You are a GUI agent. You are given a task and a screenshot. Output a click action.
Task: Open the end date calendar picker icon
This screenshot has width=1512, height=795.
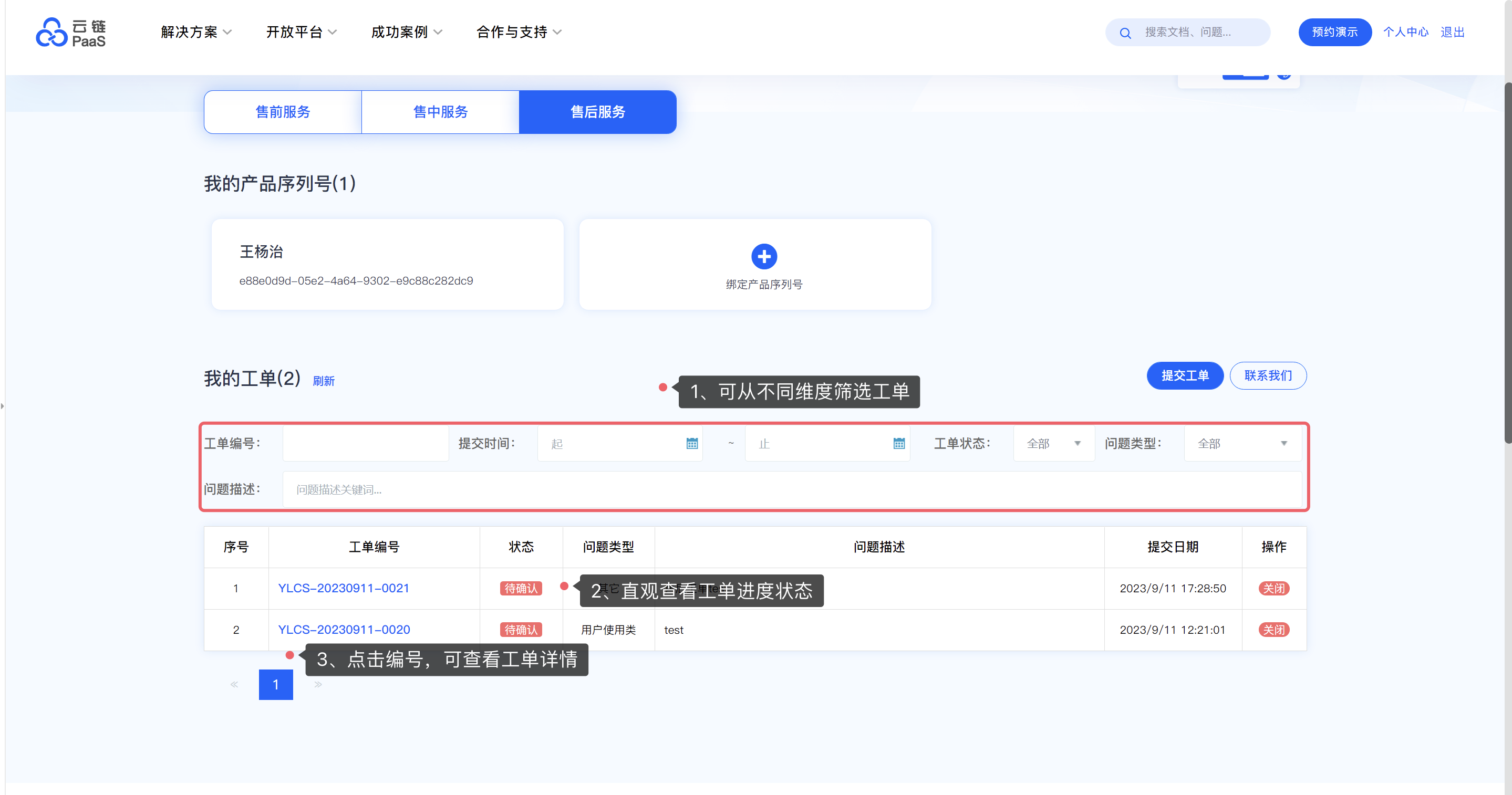point(898,444)
